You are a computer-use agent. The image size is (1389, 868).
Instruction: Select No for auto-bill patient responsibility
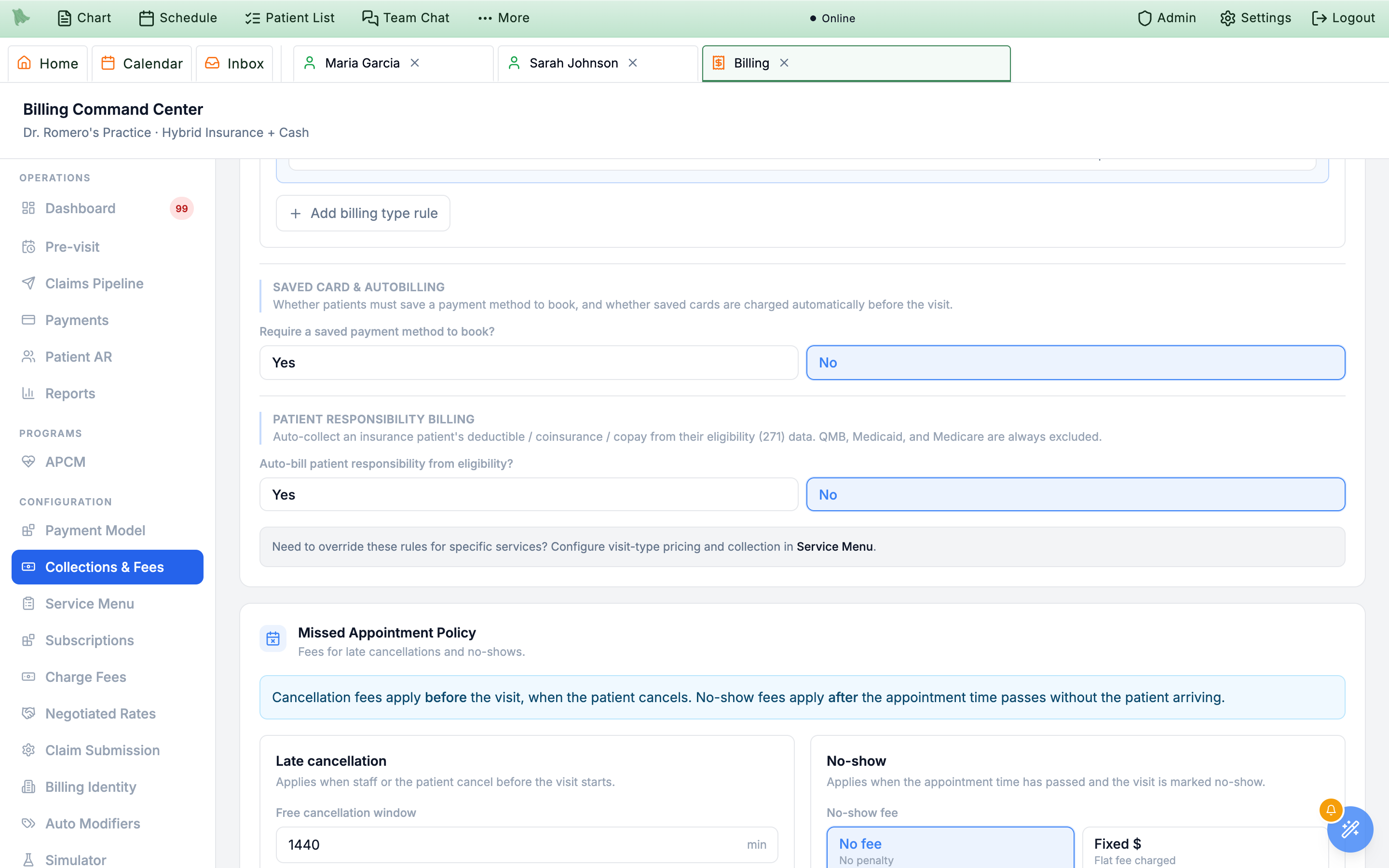1076,495
